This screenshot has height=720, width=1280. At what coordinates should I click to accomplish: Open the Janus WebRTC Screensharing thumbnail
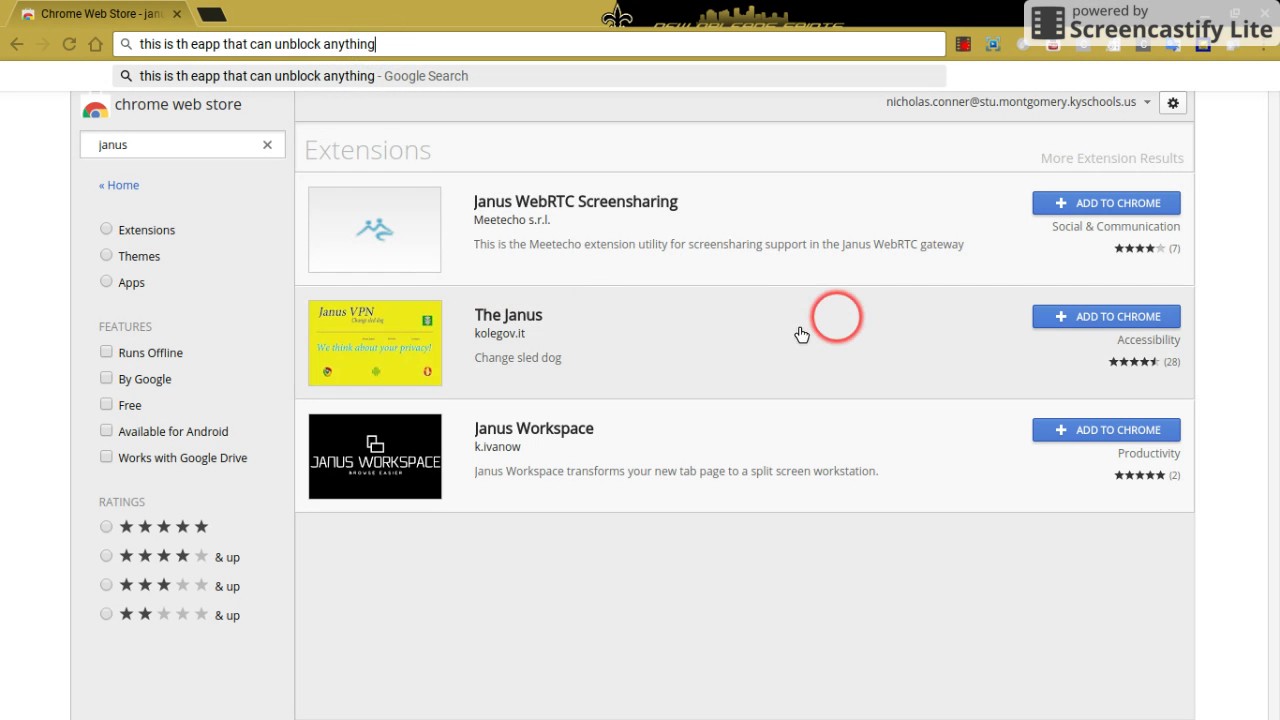[x=375, y=229]
